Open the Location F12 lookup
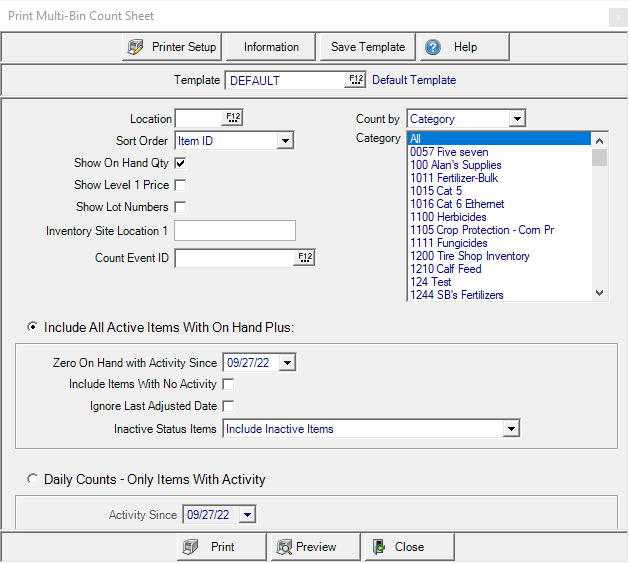 pos(234,119)
